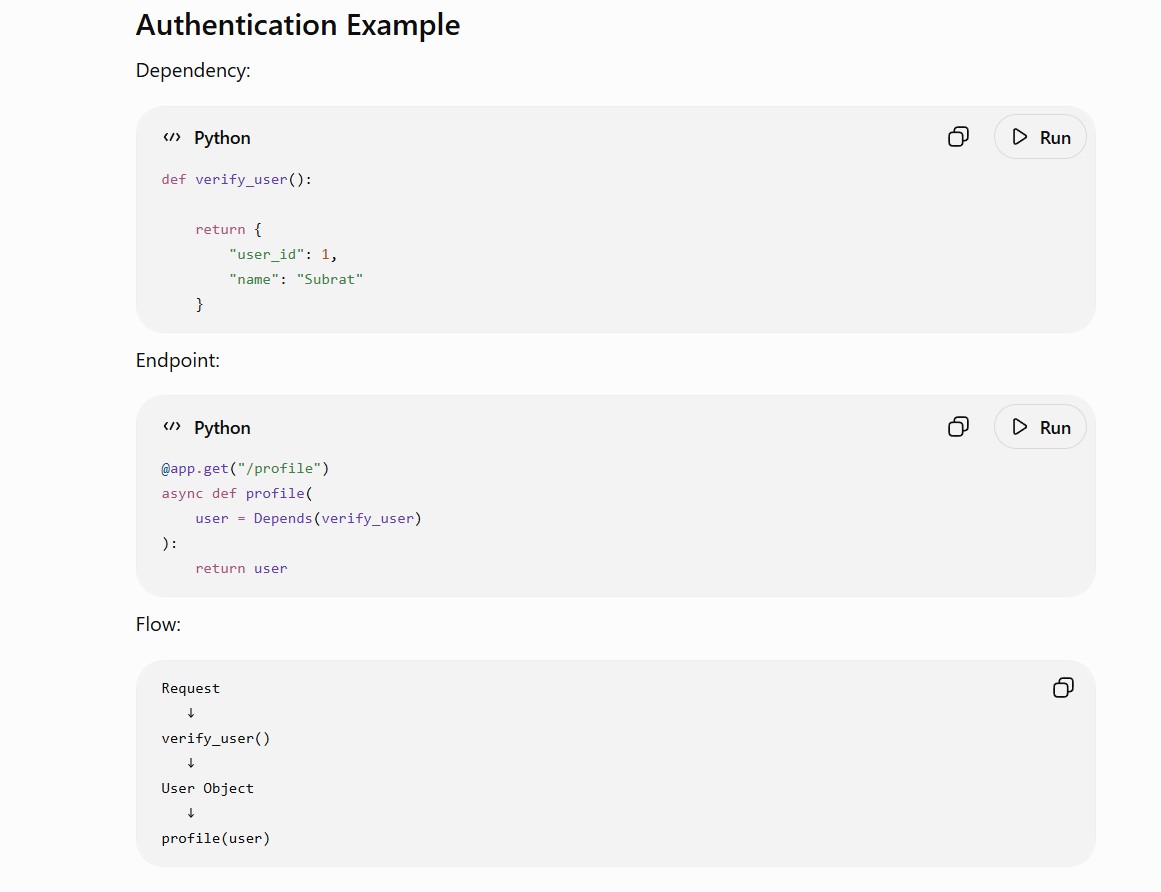Image resolution: width=1161 pixels, height=892 pixels.
Task: Click verify_user() in the flow block
Action: coord(215,739)
